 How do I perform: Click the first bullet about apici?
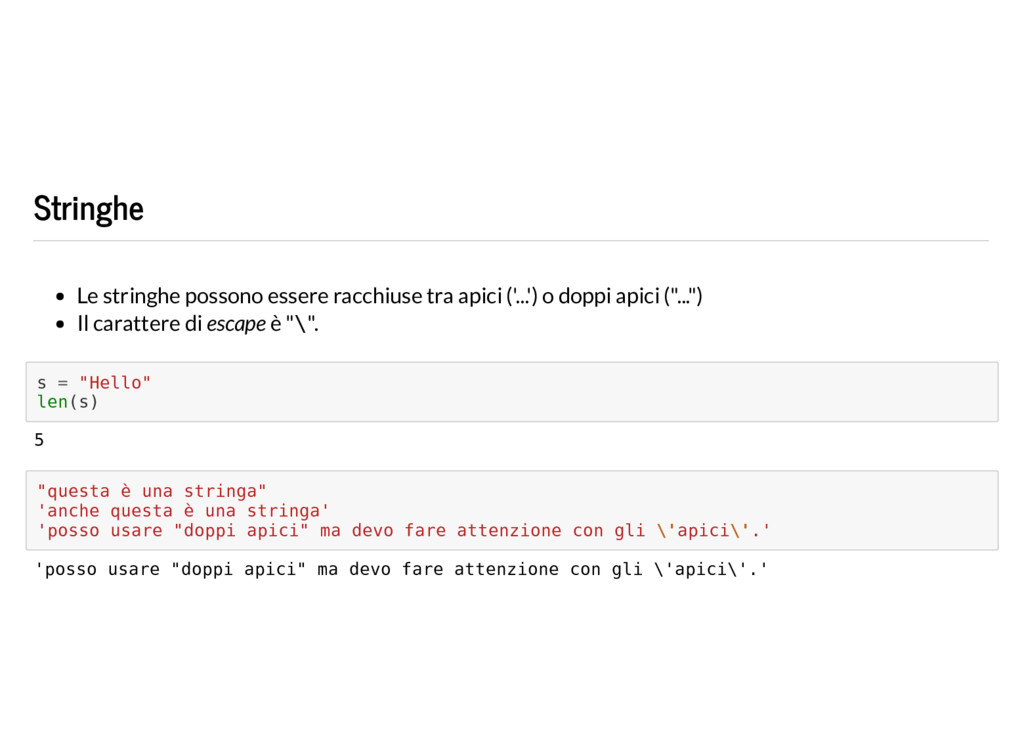(x=389, y=296)
